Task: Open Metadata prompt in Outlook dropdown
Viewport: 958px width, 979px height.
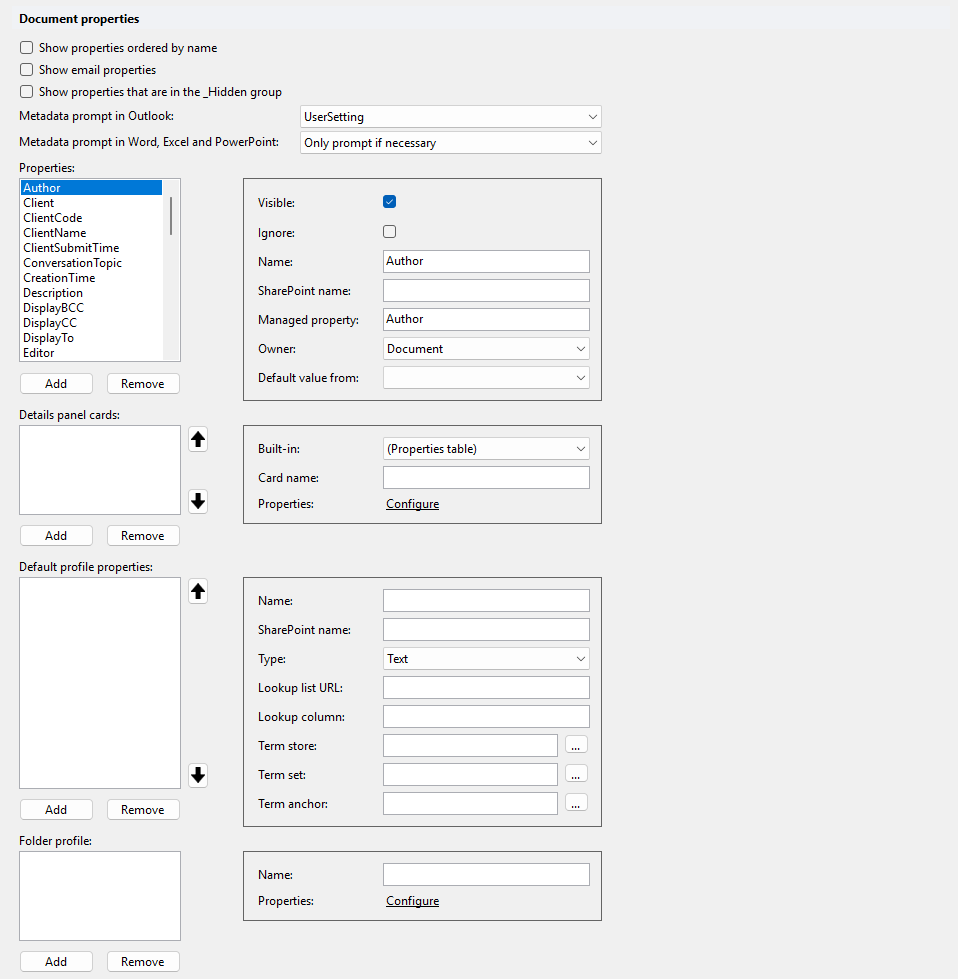Action: [450, 117]
